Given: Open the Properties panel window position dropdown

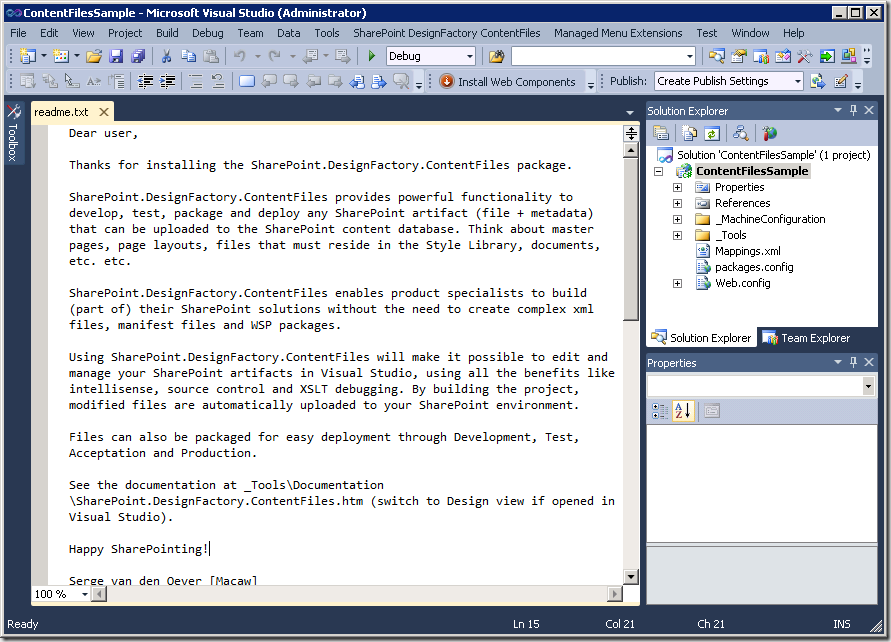Looking at the screenshot, I should 838,362.
